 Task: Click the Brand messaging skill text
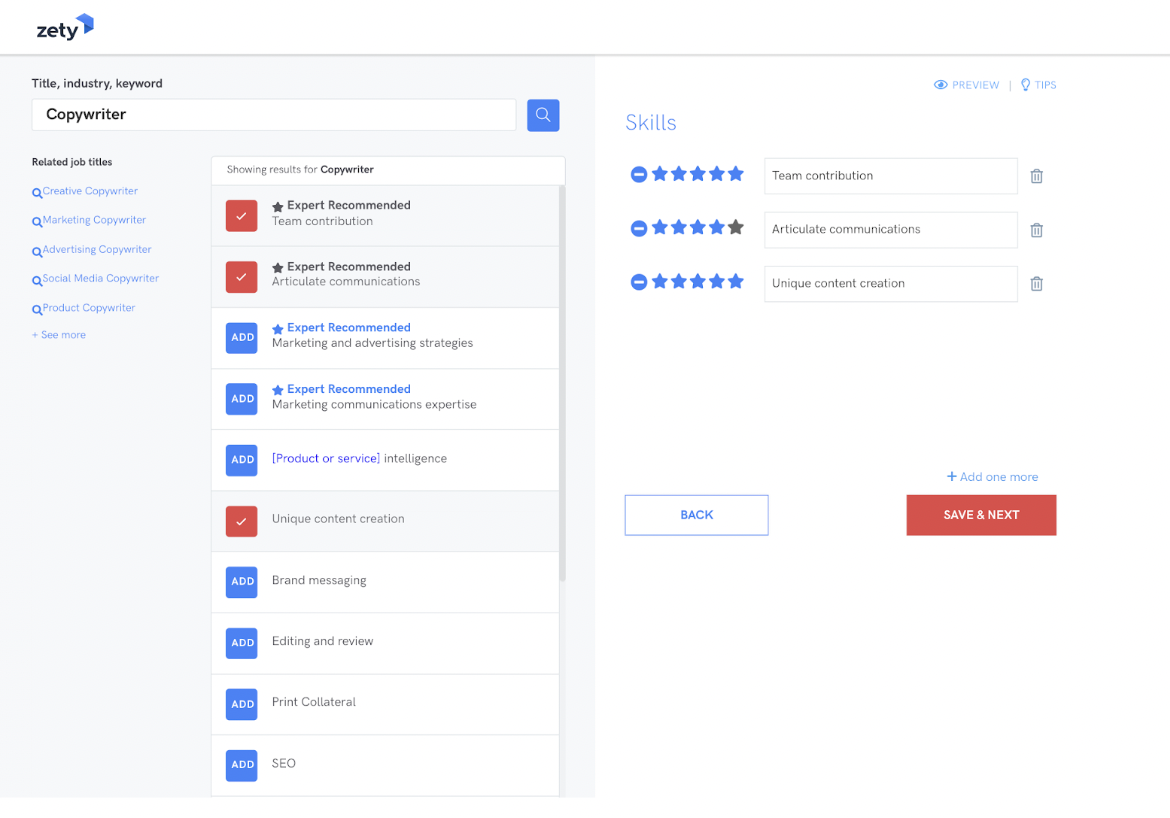click(319, 581)
